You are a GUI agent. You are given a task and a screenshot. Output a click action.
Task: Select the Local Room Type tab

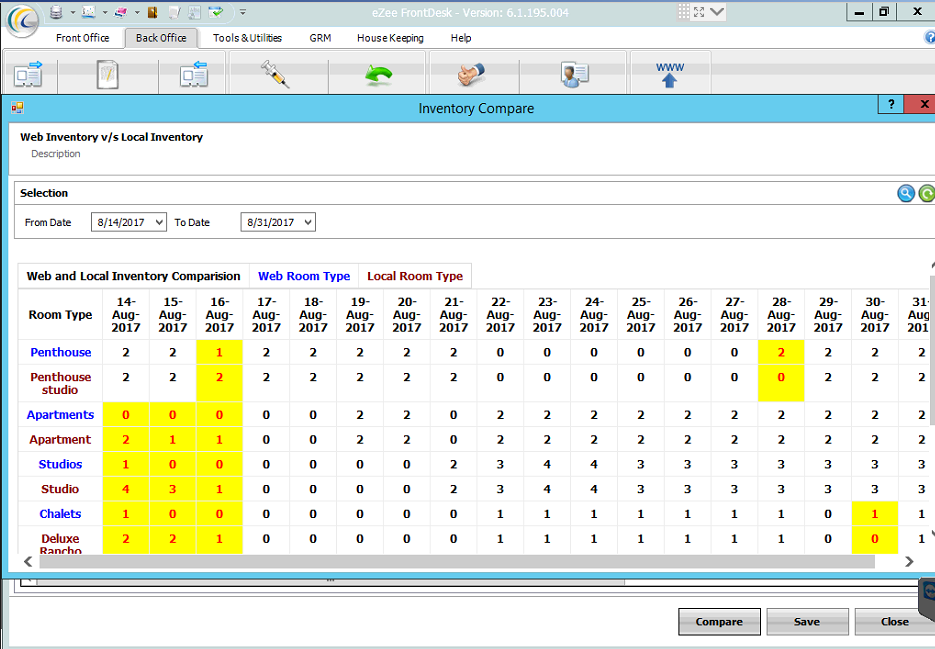[x=415, y=276]
